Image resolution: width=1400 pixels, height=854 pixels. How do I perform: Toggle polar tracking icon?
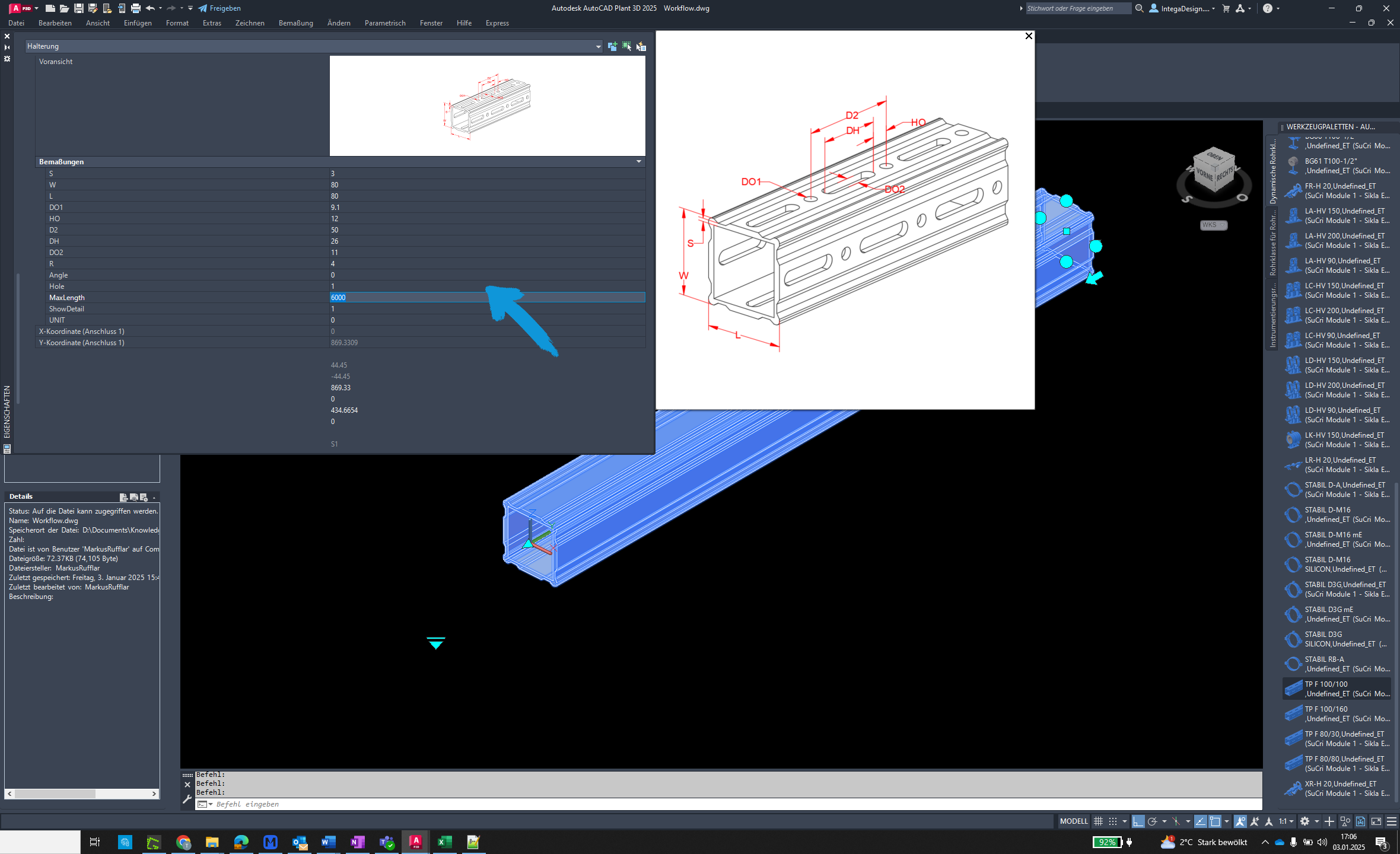[1153, 821]
